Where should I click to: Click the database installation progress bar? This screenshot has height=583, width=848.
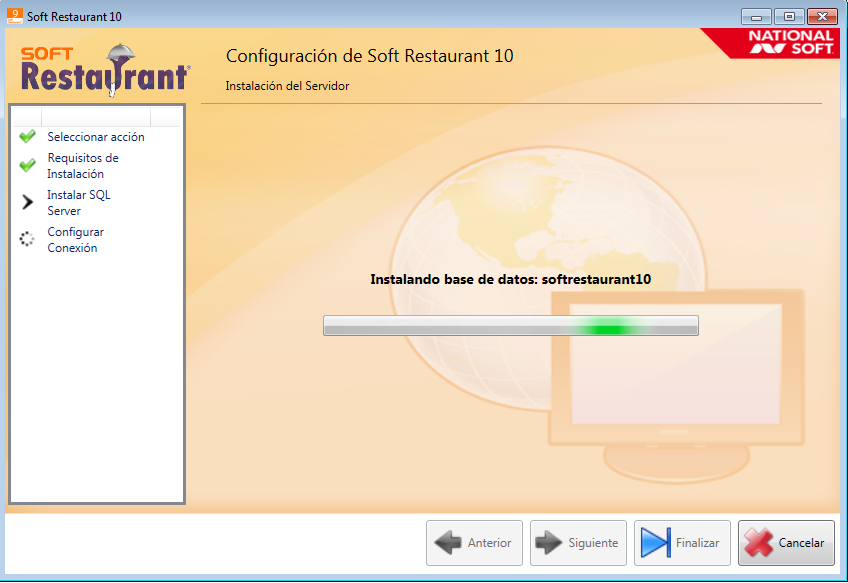511,326
